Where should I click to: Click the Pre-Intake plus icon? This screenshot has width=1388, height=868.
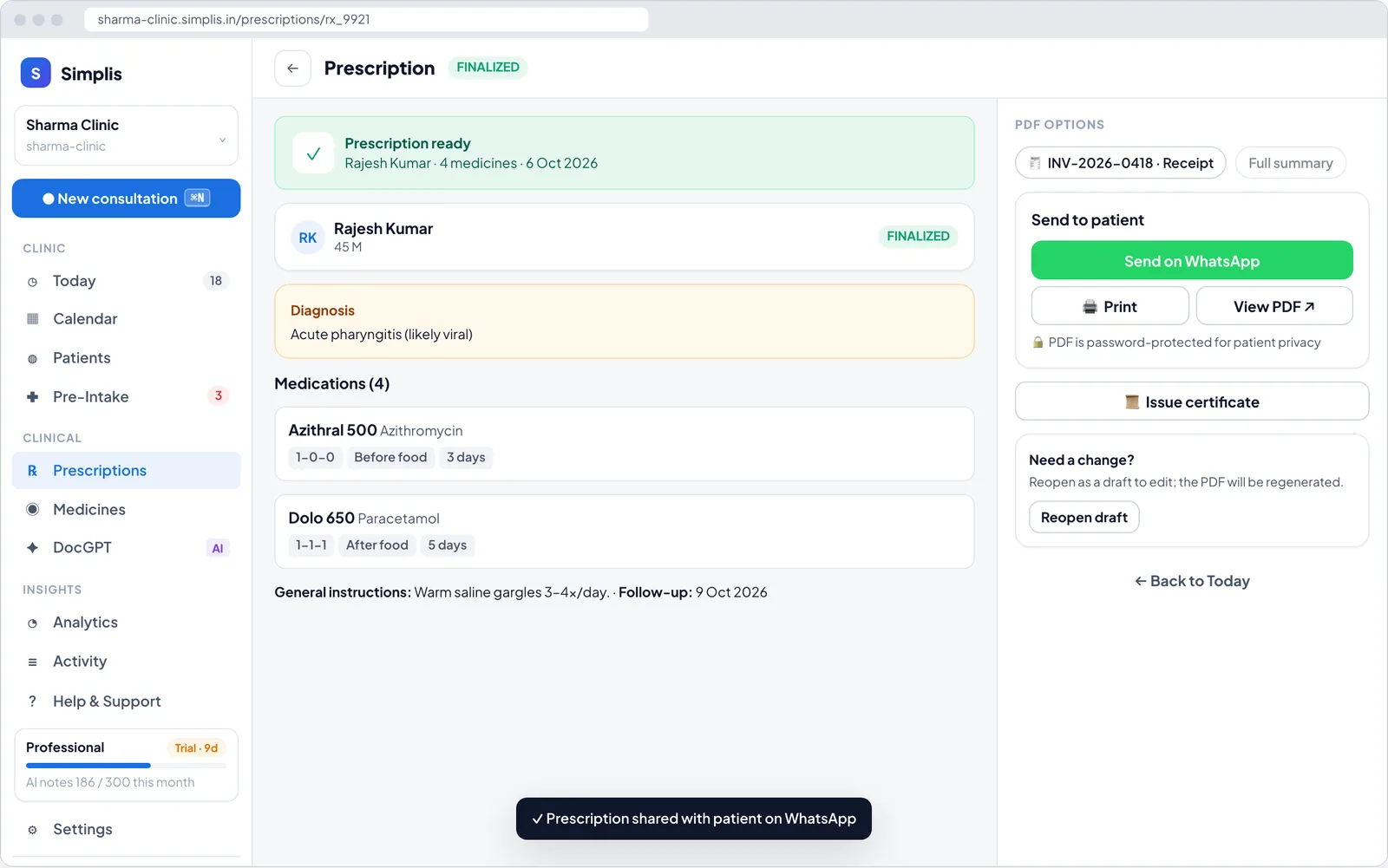click(x=32, y=397)
